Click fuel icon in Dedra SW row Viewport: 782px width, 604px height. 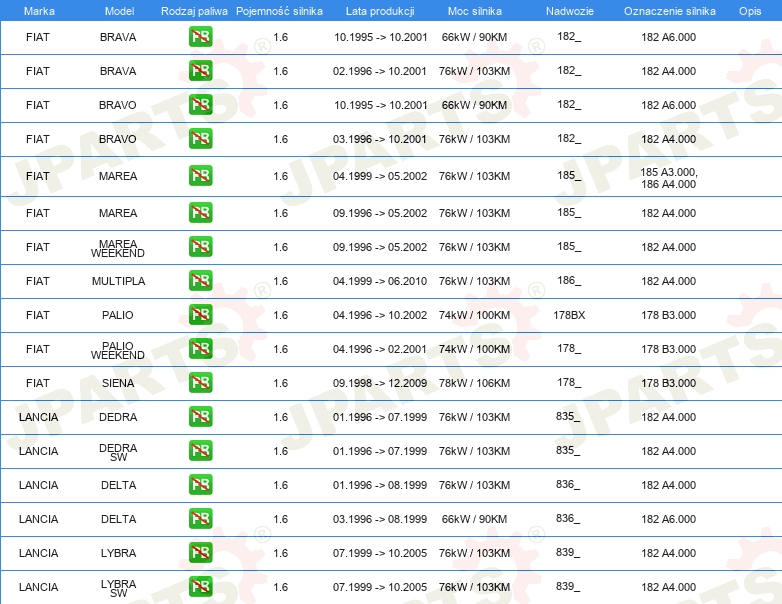(x=200, y=450)
